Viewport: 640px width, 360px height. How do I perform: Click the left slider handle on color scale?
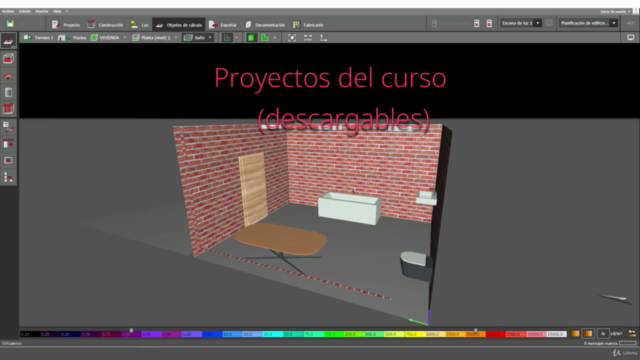[131, 330]
